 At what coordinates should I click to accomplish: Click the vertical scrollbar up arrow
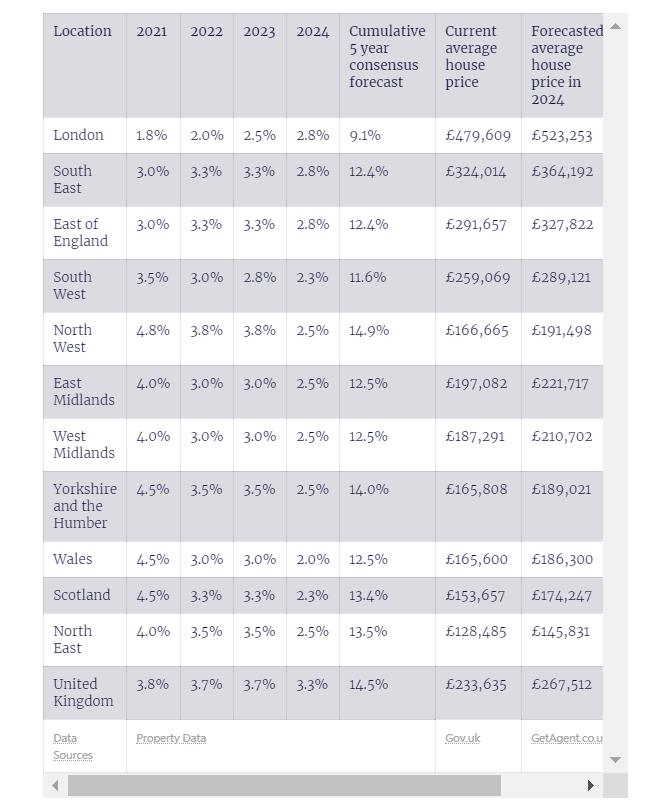tap(615, 26)
